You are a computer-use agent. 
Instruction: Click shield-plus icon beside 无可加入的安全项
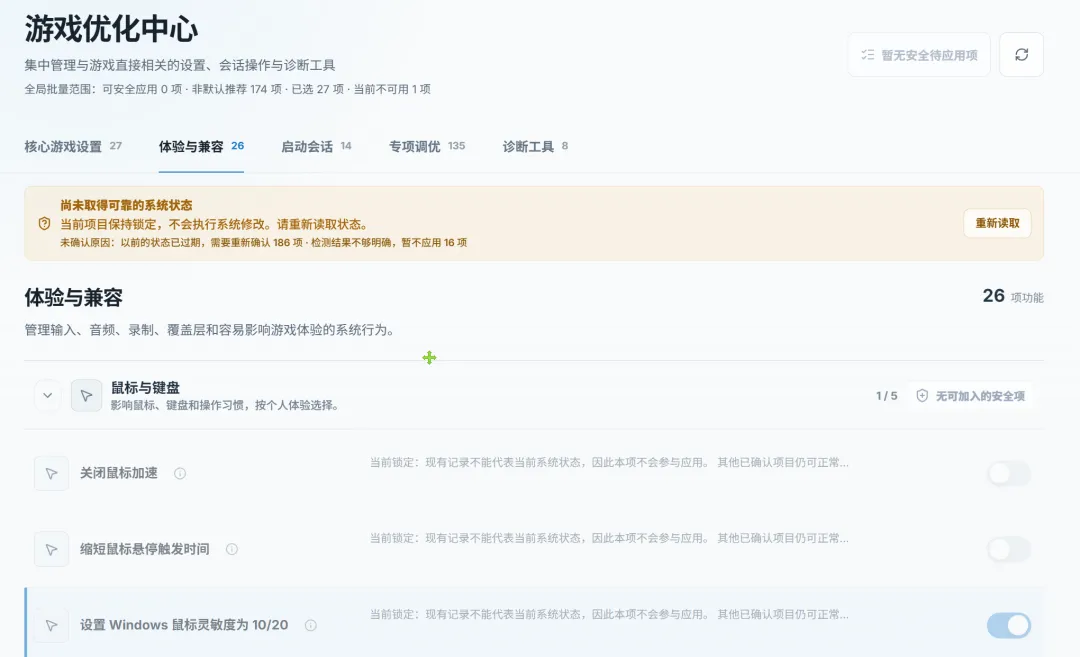[922, 395]
